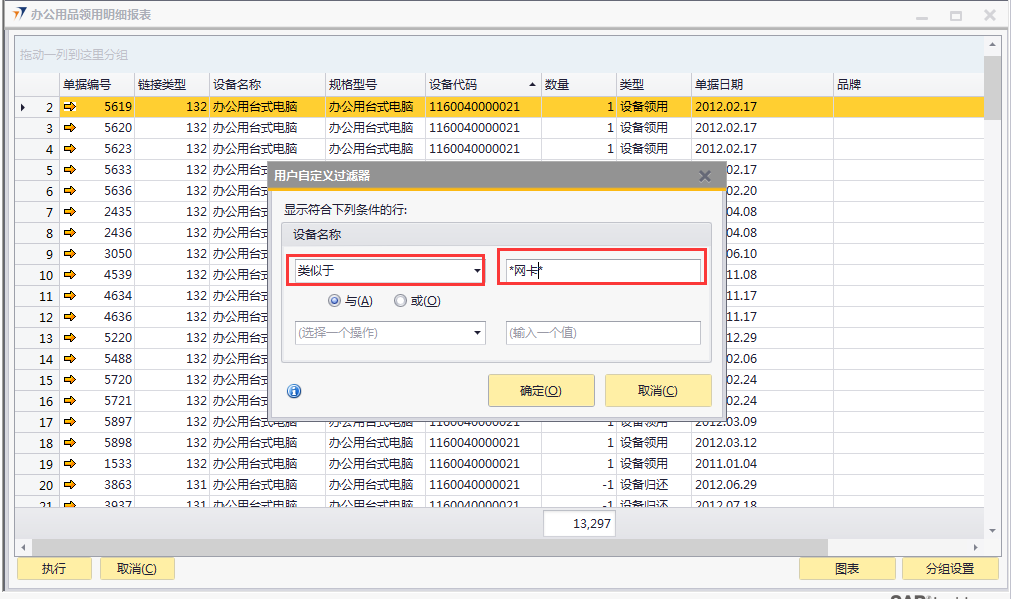Open 分组设置 at the bottom right

(x=949, y=569)
